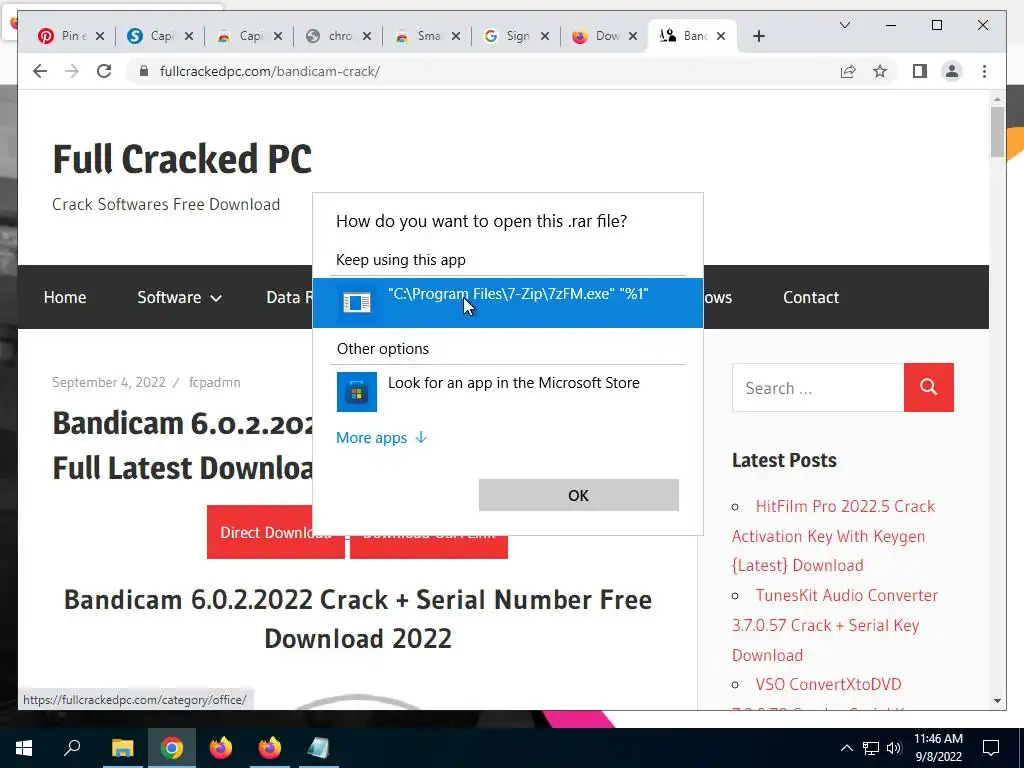Screen dimensions: 1024x768
Task: Open the Full Cracked PC site title
Action: pos(182,159)
